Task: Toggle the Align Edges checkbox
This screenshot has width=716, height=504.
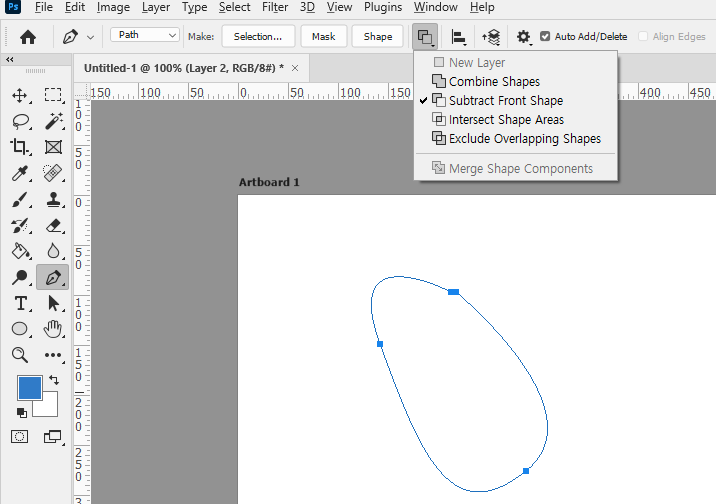Action: 643,36
